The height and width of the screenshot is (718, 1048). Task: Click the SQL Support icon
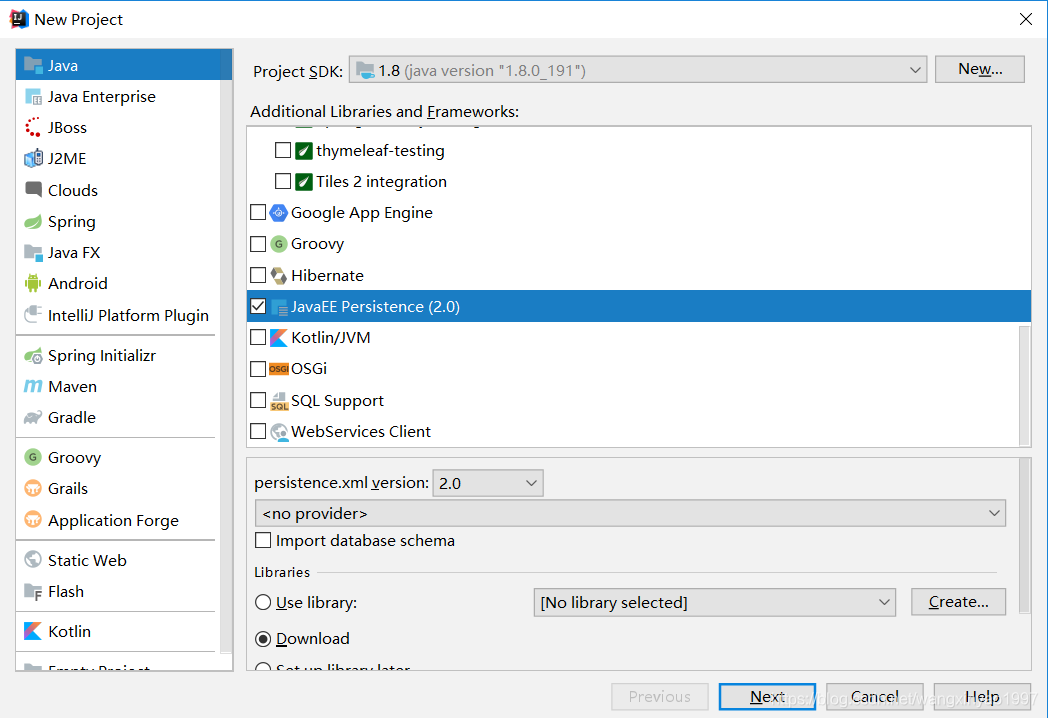(279, 400)
